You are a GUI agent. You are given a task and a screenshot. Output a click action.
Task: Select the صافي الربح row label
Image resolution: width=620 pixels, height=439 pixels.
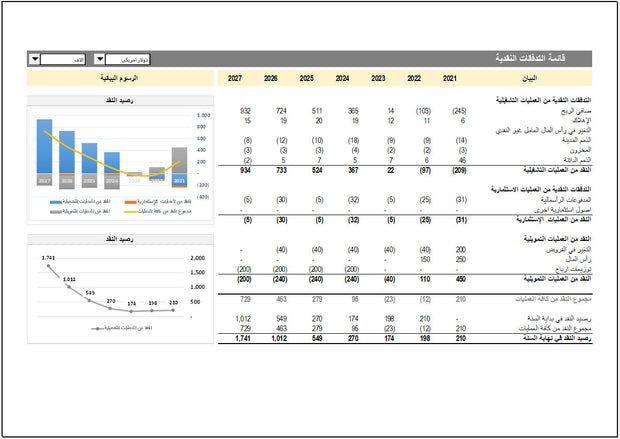tap(576, 111)
